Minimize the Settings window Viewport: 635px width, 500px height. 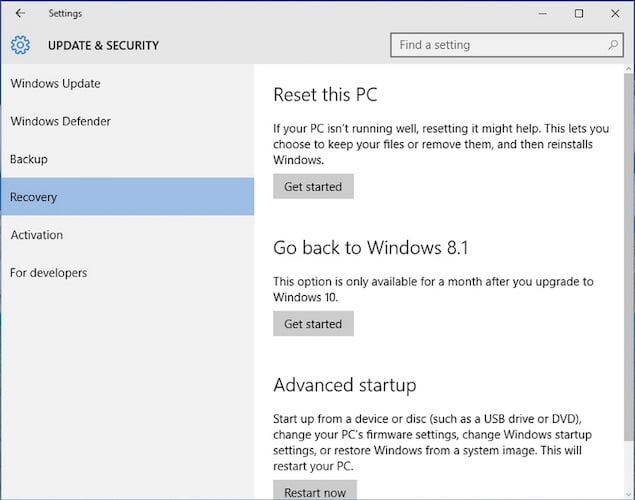543,14
